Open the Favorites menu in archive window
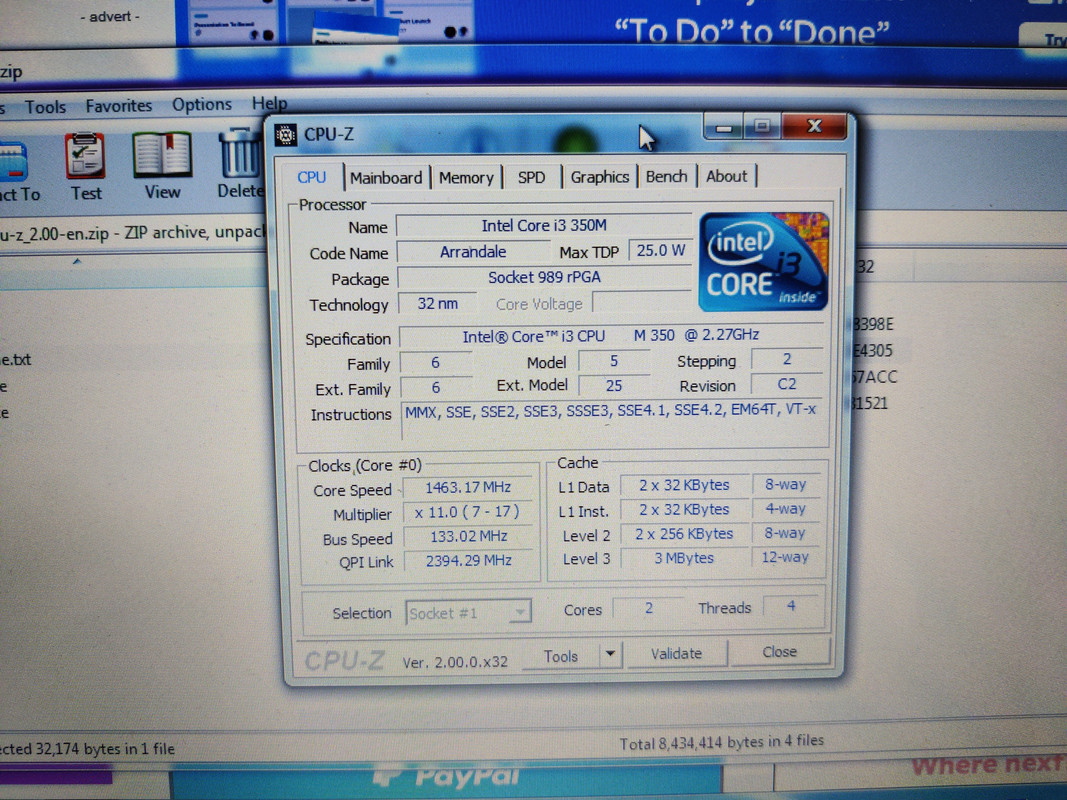Viewport: 1067px width, 800px height. click(x=118, y=106)
